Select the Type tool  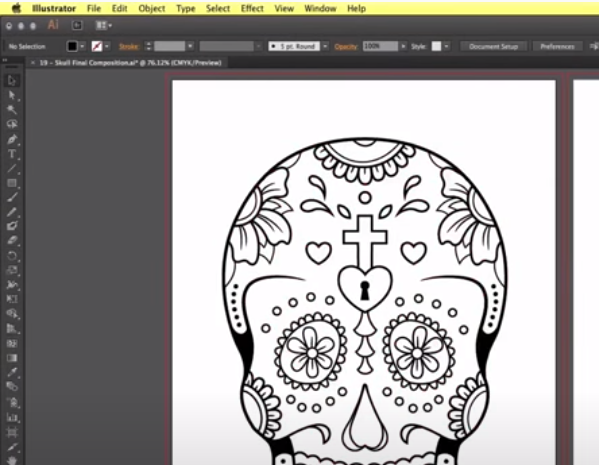pos(11,154)
